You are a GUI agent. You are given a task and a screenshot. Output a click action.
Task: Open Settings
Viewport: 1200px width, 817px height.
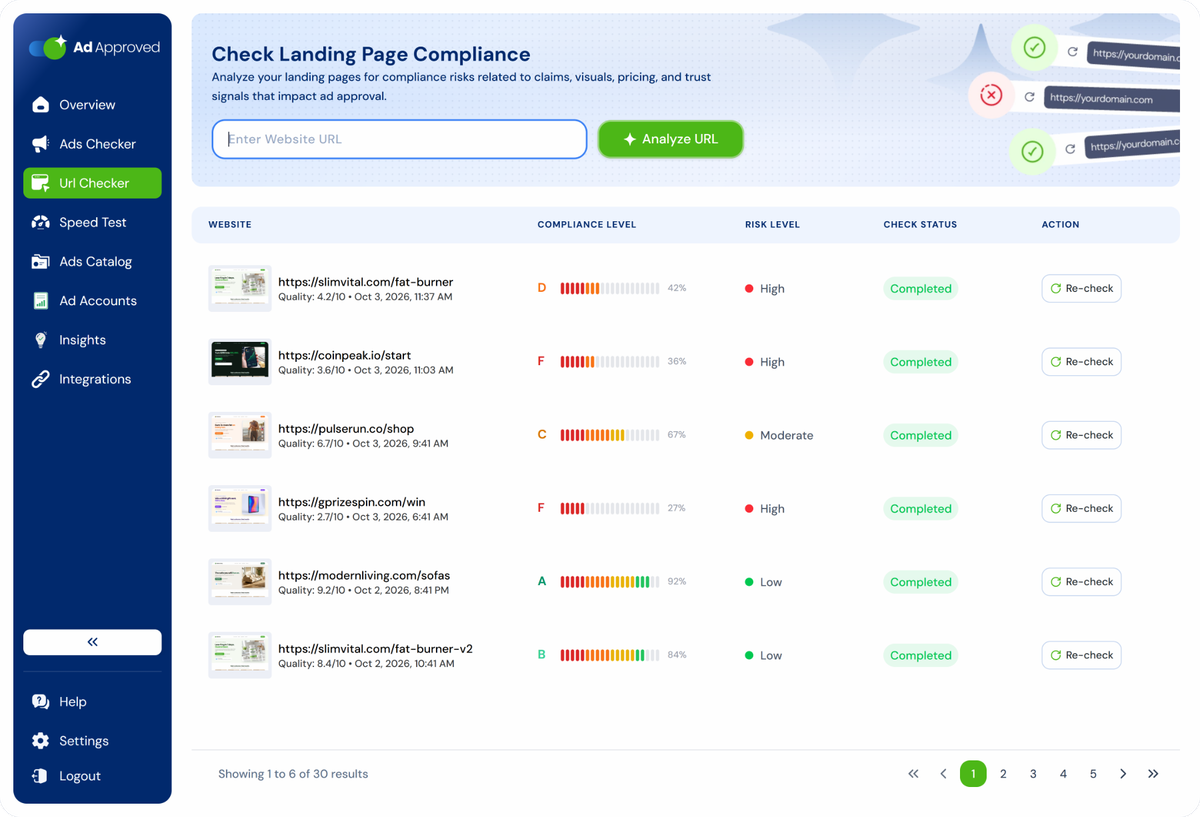92,741
